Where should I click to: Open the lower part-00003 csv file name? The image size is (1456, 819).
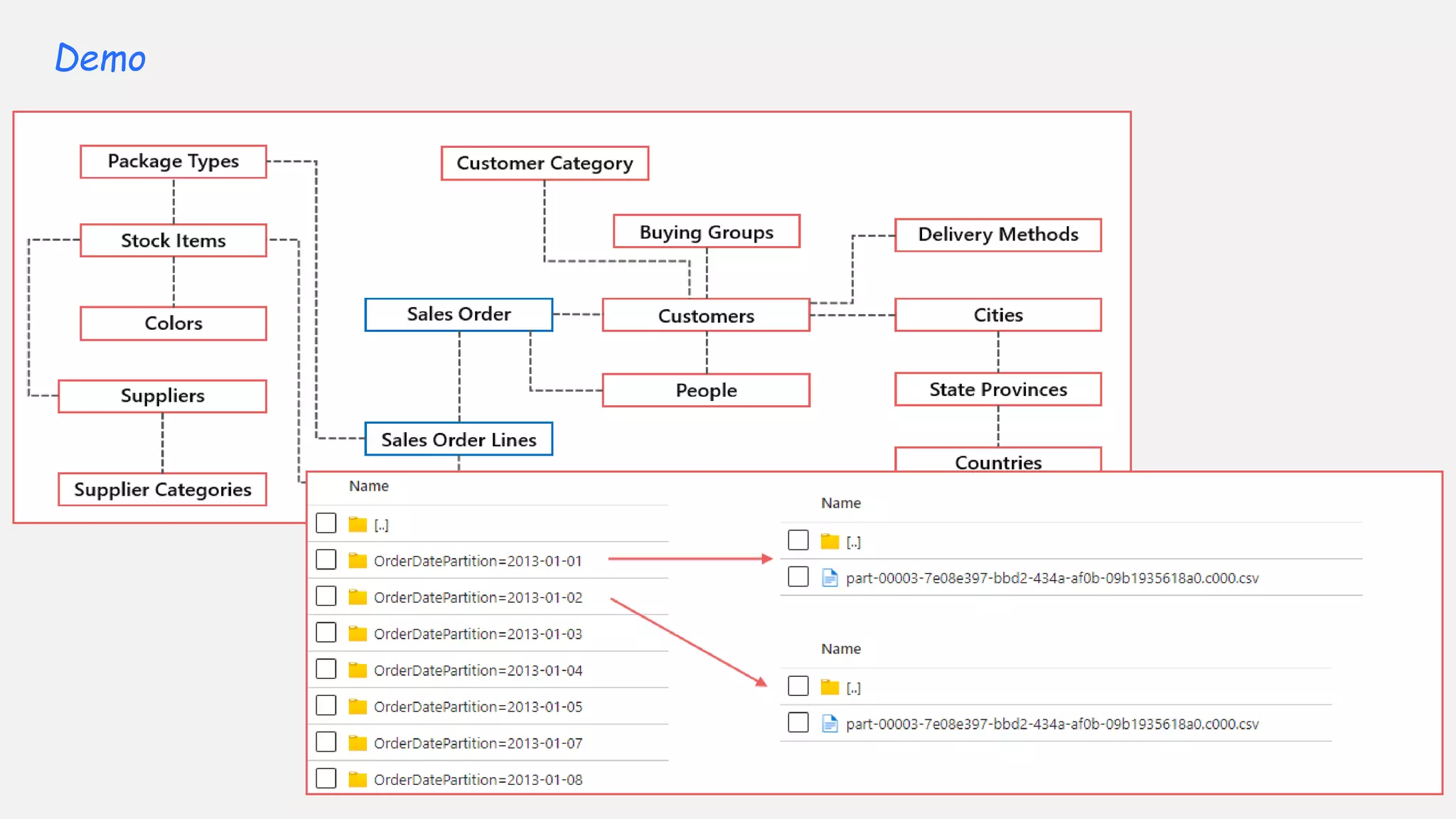tap(1051, 724)
